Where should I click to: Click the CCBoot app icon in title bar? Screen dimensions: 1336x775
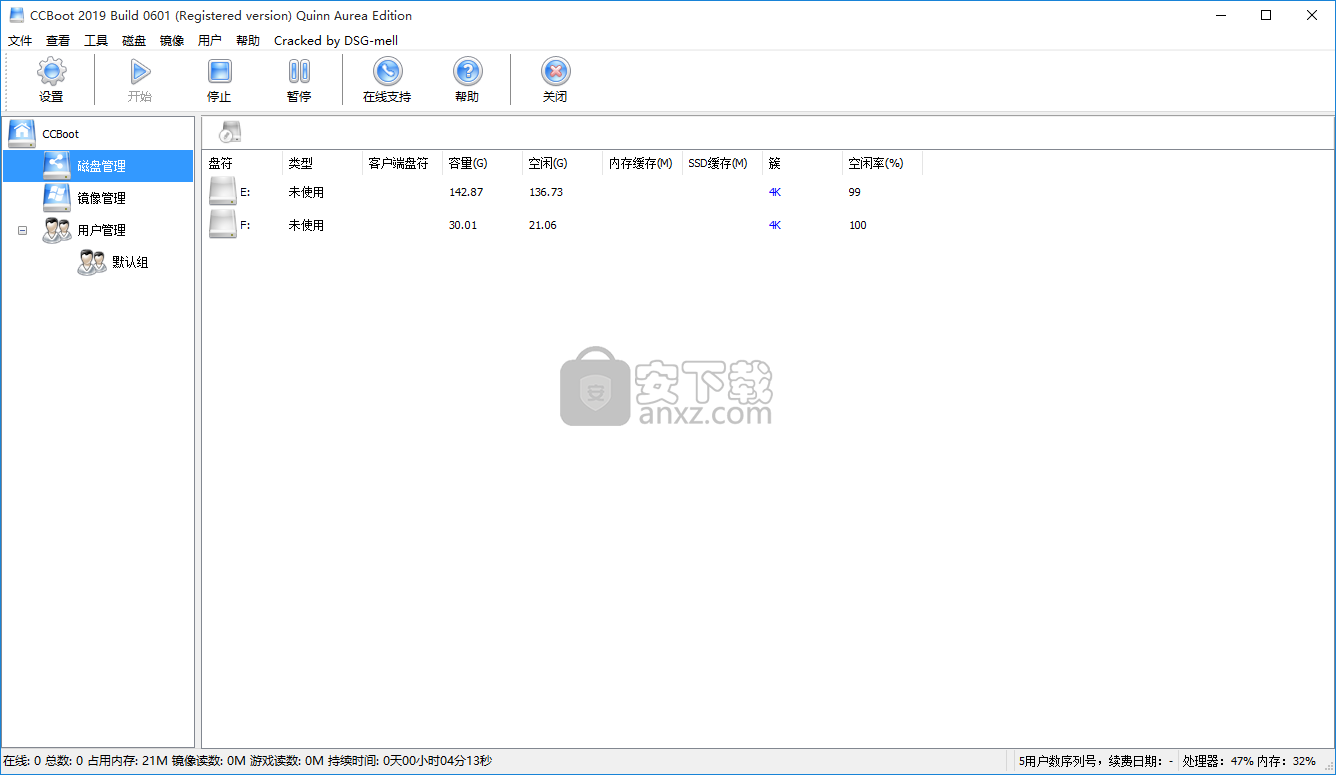point(17,15)
